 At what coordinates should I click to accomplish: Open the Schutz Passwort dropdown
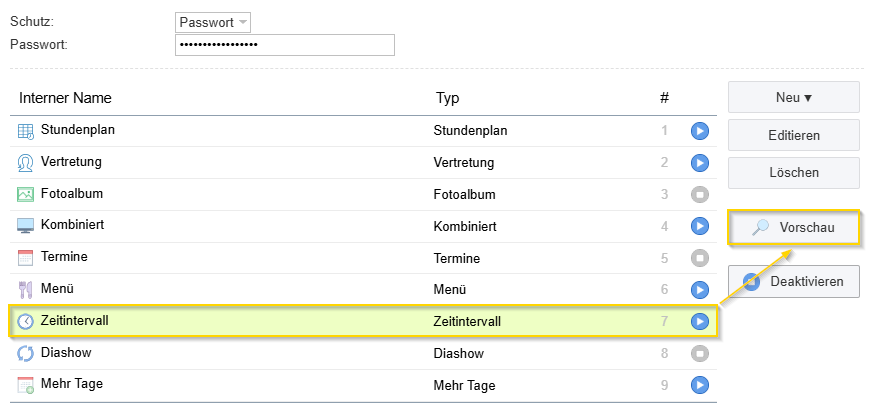(213, 23)
